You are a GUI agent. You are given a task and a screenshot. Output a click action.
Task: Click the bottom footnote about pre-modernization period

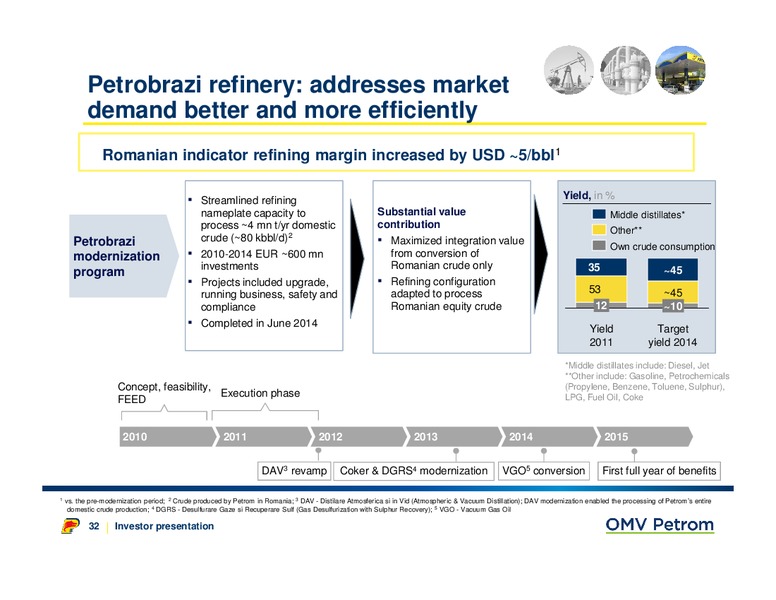click(388, 505)
